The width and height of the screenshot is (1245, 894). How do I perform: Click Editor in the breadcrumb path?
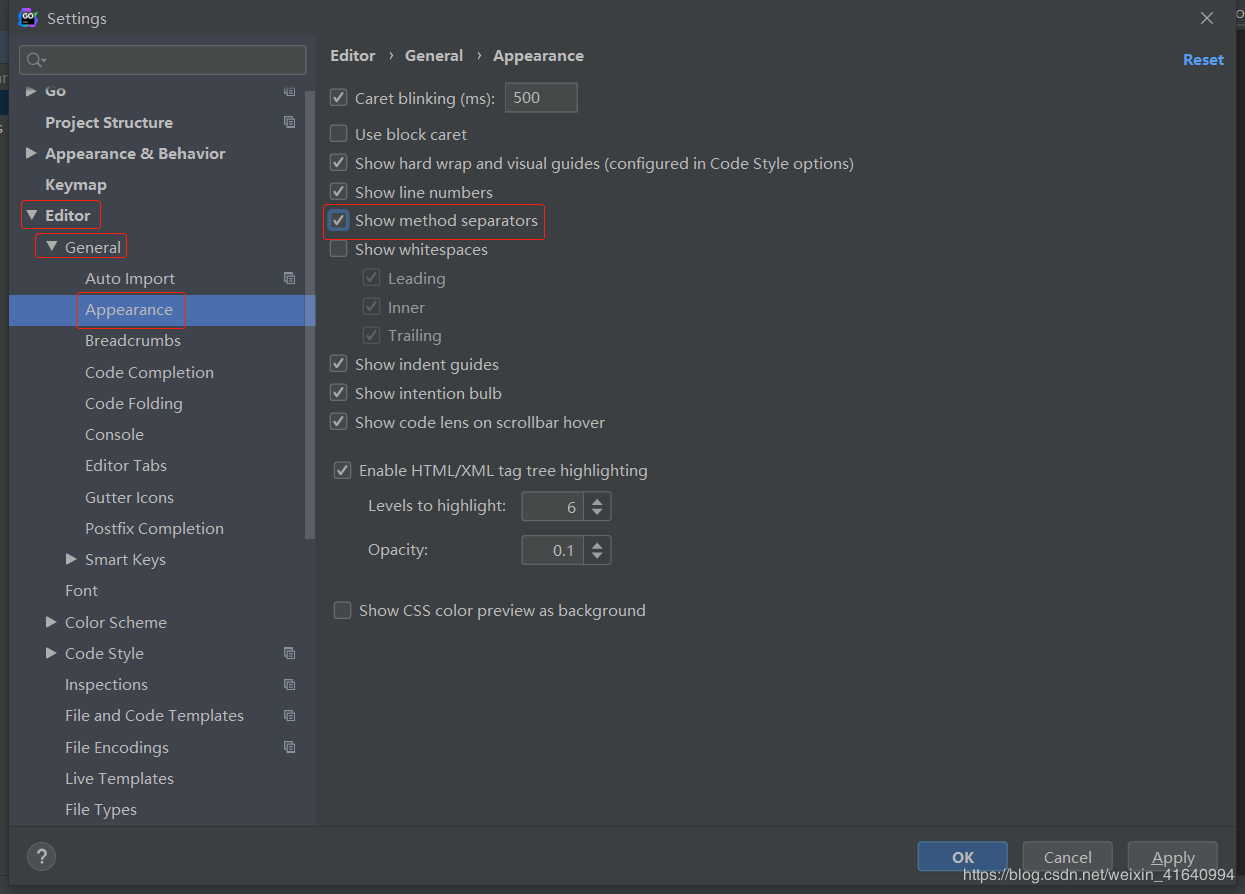pos(353,55)
